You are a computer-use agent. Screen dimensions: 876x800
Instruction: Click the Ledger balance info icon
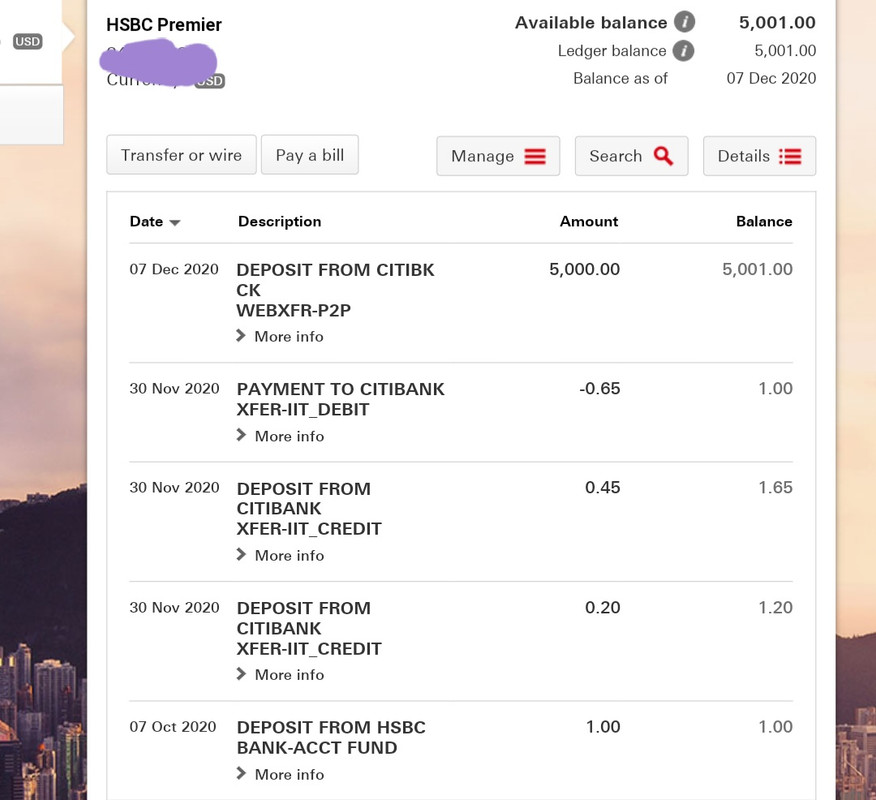[683, 51]
